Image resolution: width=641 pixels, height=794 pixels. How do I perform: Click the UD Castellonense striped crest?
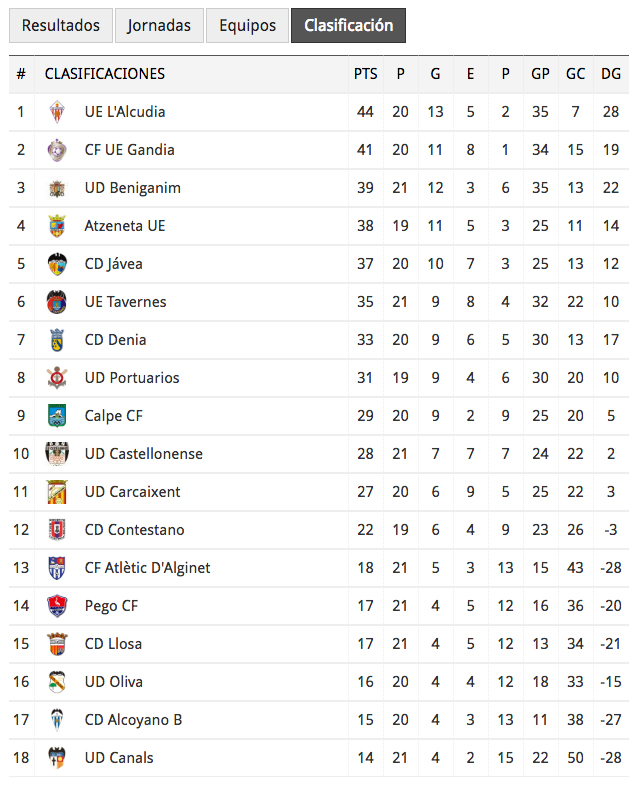click(x=57, y=454)
